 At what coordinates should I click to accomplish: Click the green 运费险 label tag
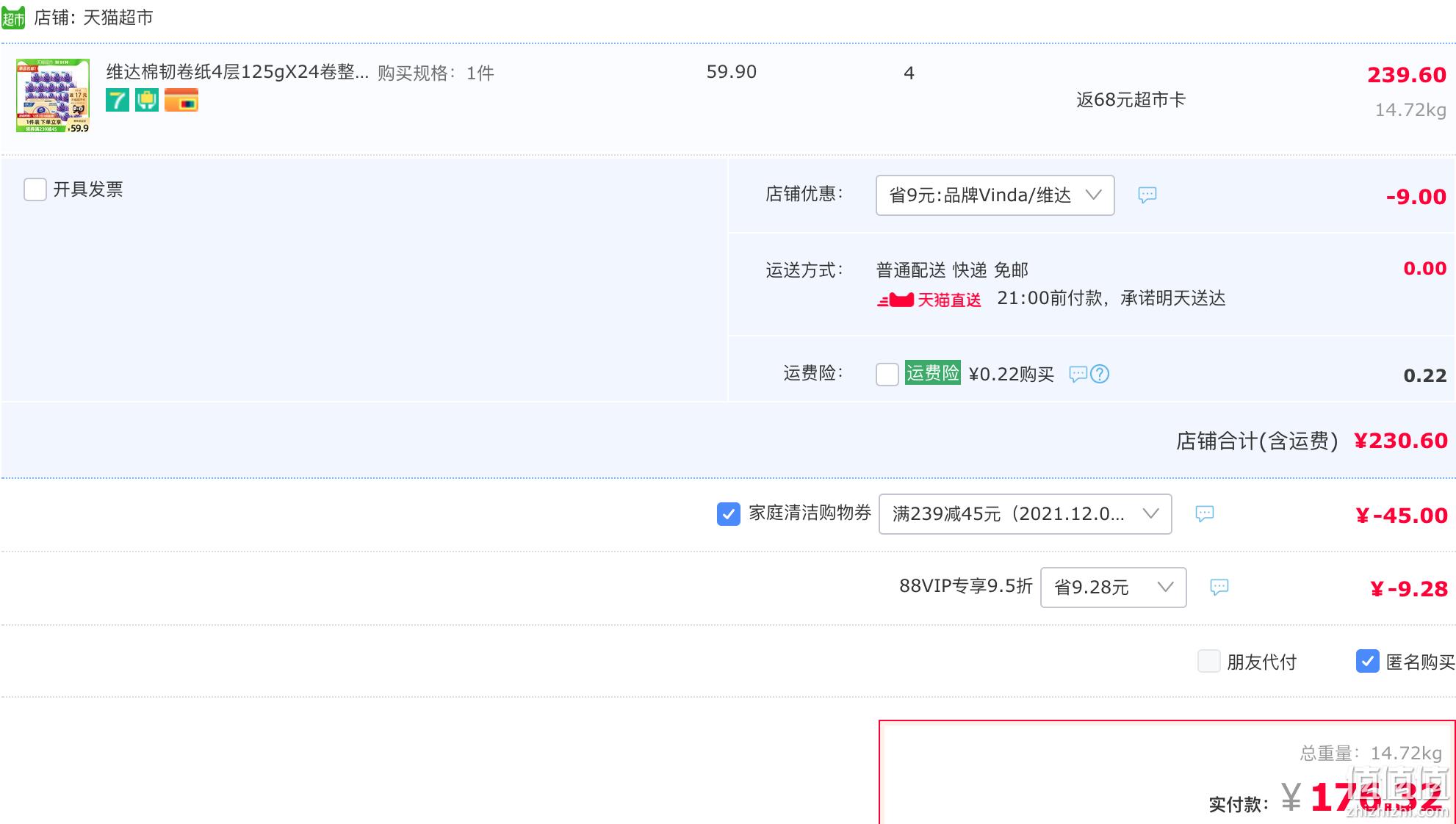933,373
